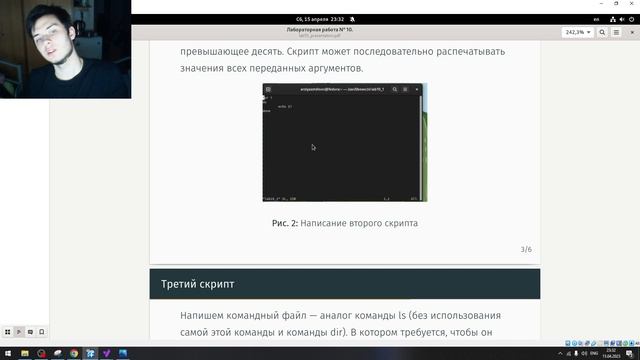This screenshot has height=360, width=640.
Task: Click caption 'Рис. 2: Написание второго скрипта'
Action: click(x=345, y=223)
